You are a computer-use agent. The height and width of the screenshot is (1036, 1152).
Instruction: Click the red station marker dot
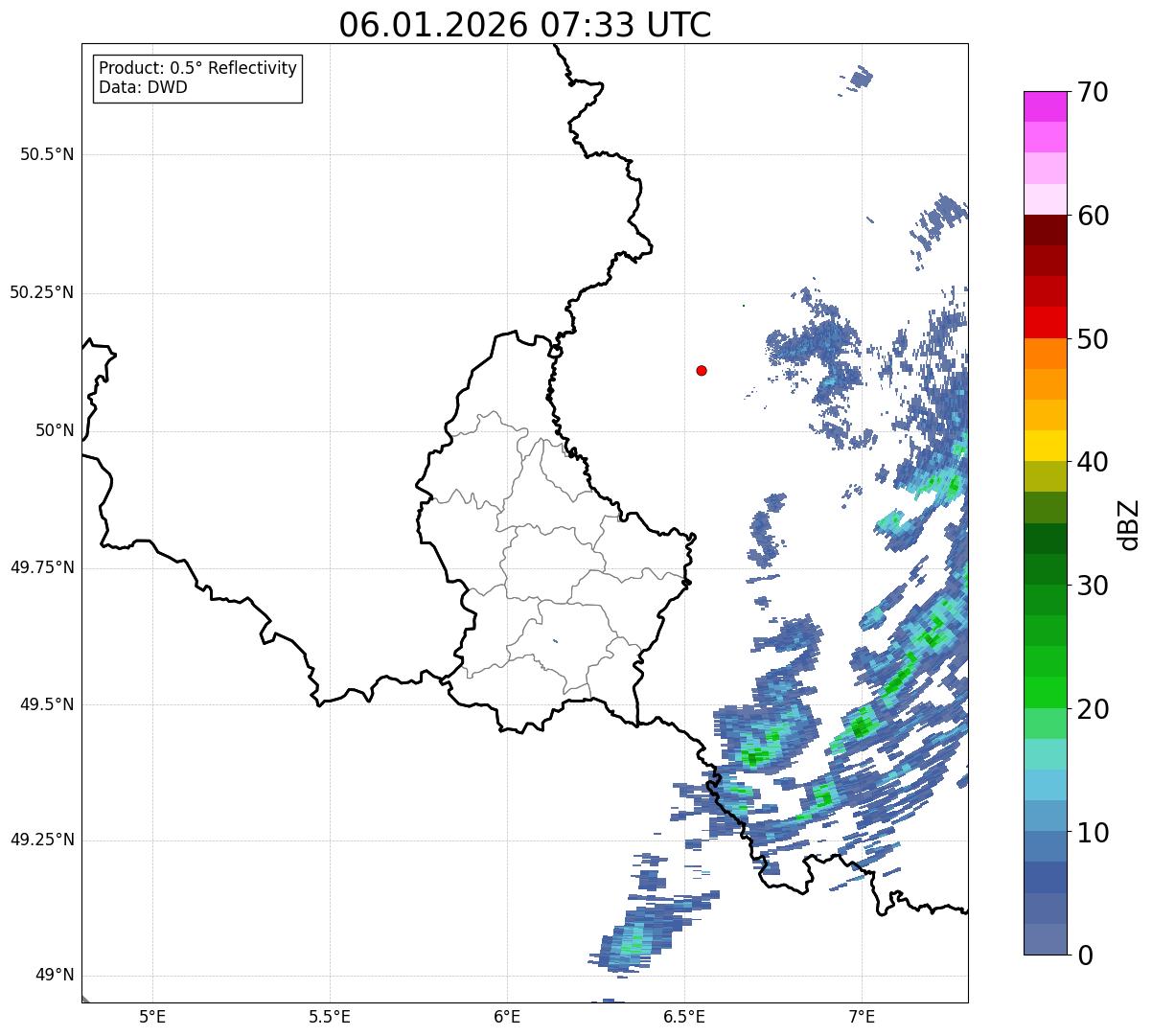tap(702, 370)
